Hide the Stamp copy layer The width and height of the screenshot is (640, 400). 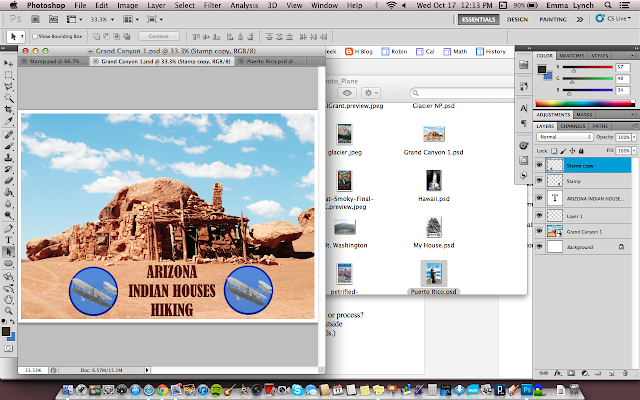click(541, 166)
